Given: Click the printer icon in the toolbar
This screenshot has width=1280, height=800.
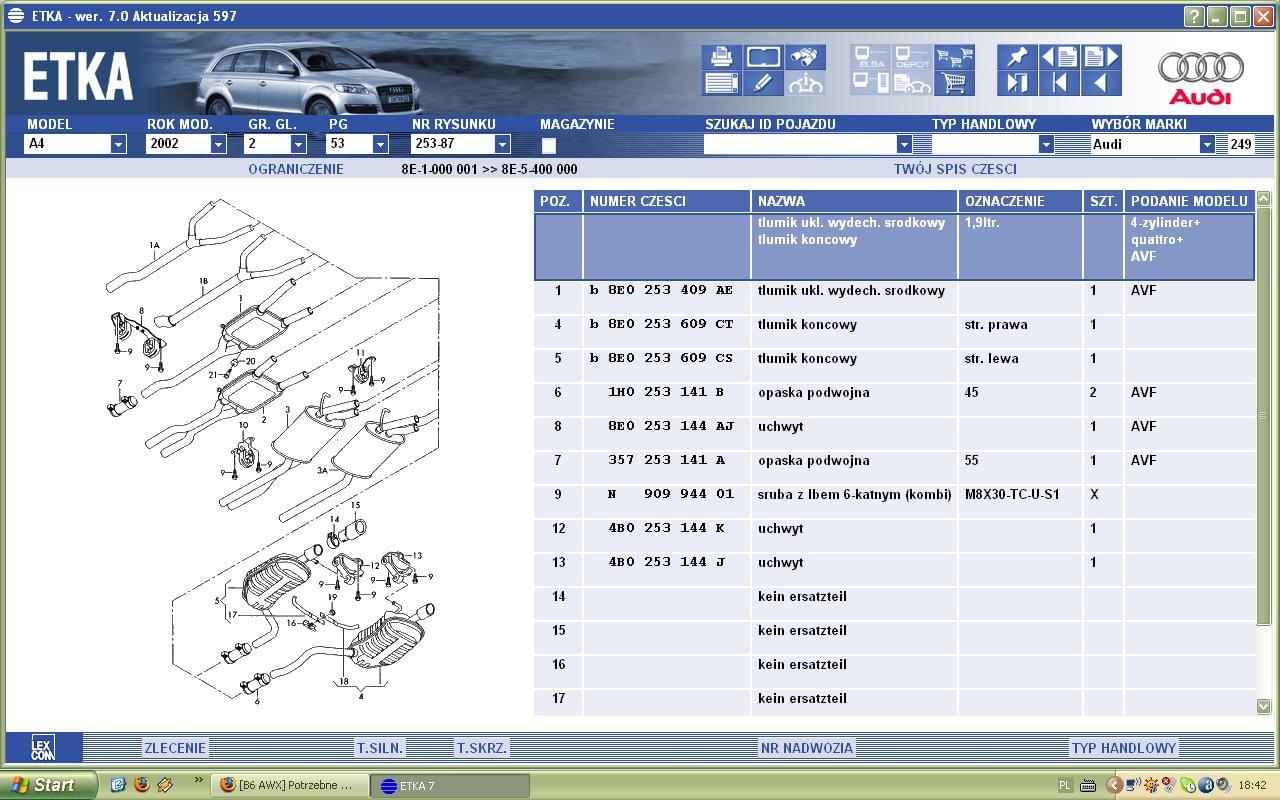Looking at the screenshot, I should pyautogui.click(x=721, y=57).
